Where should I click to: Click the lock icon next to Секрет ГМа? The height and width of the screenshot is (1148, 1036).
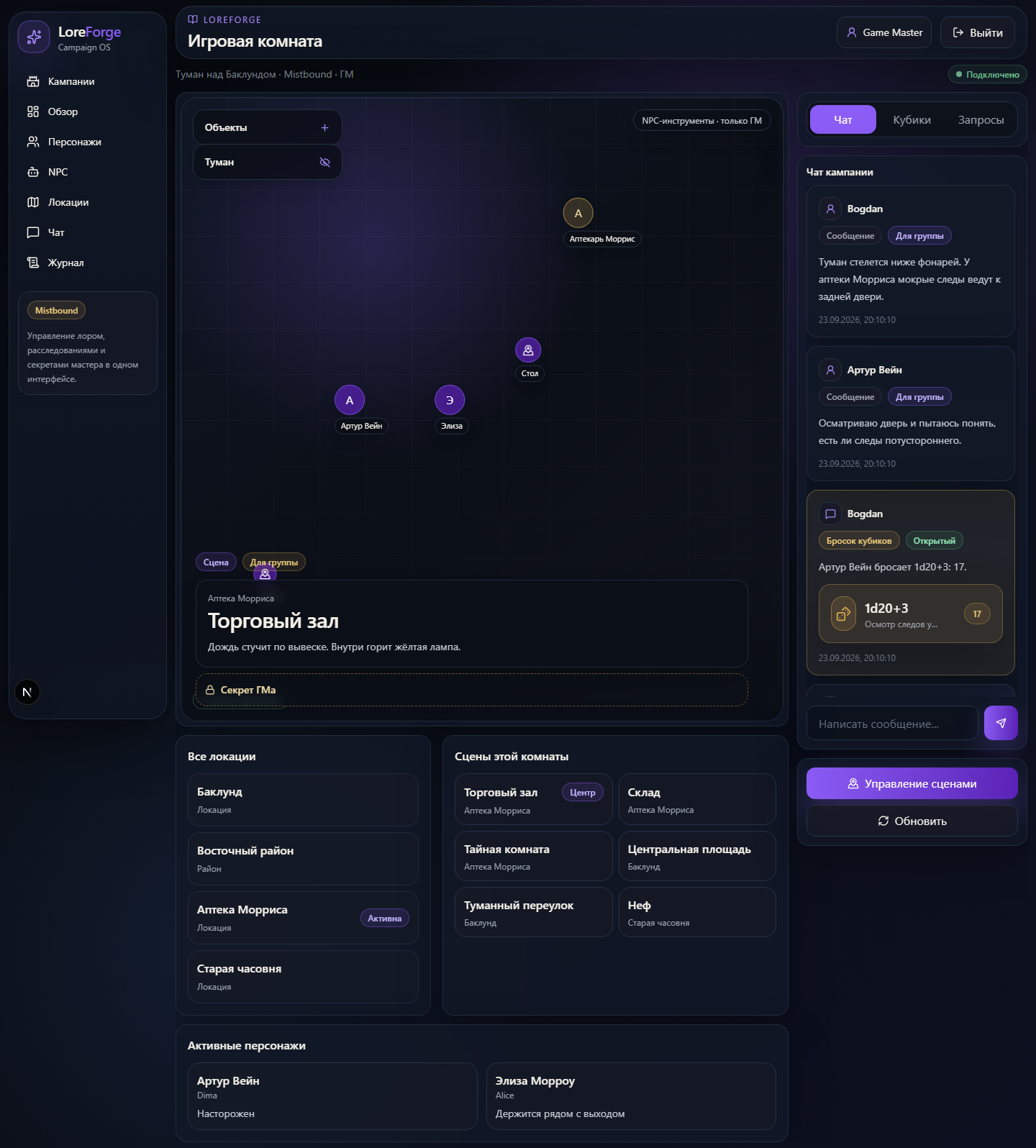pos(210,690)
